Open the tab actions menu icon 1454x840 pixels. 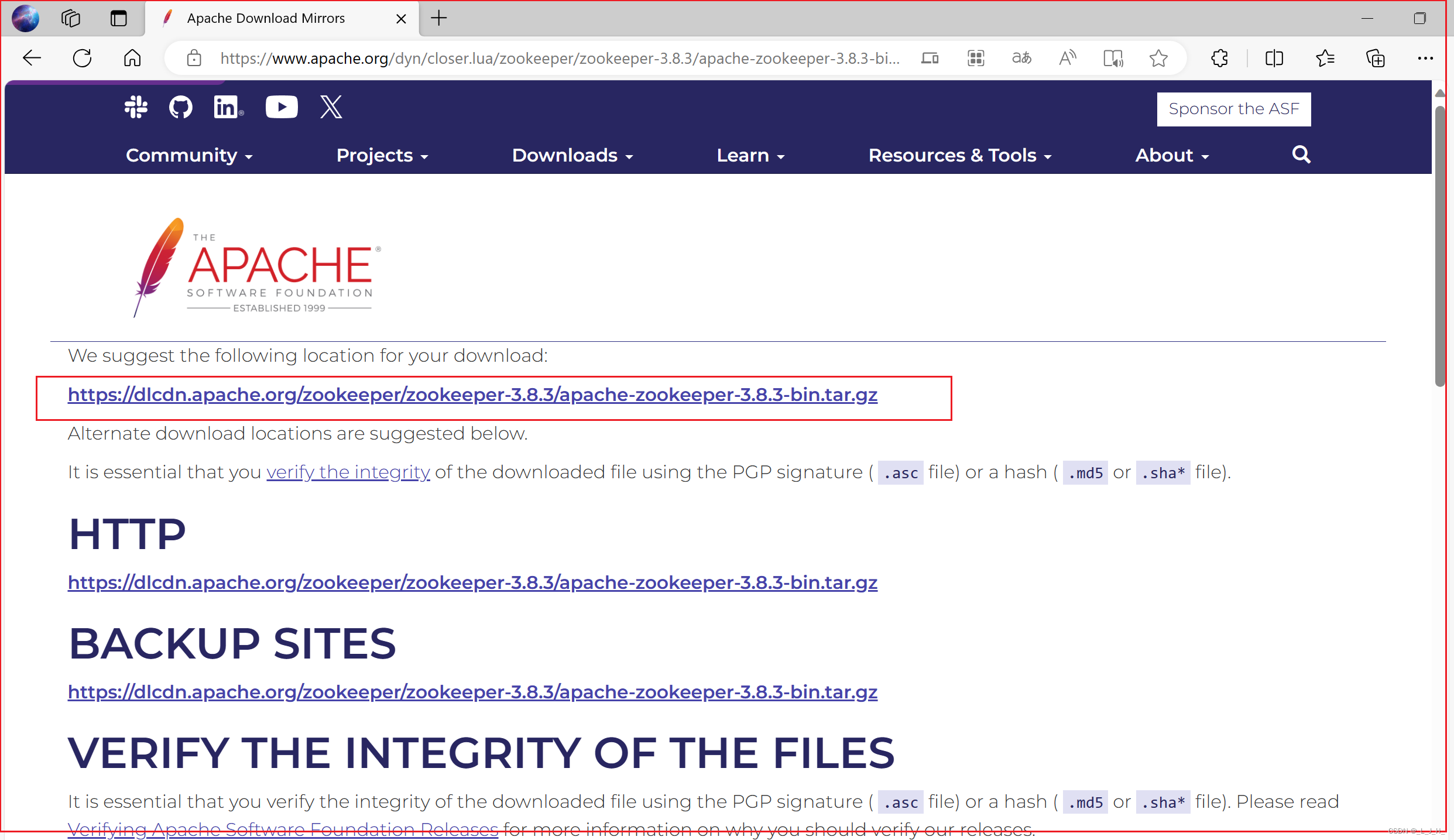[118, 18]
